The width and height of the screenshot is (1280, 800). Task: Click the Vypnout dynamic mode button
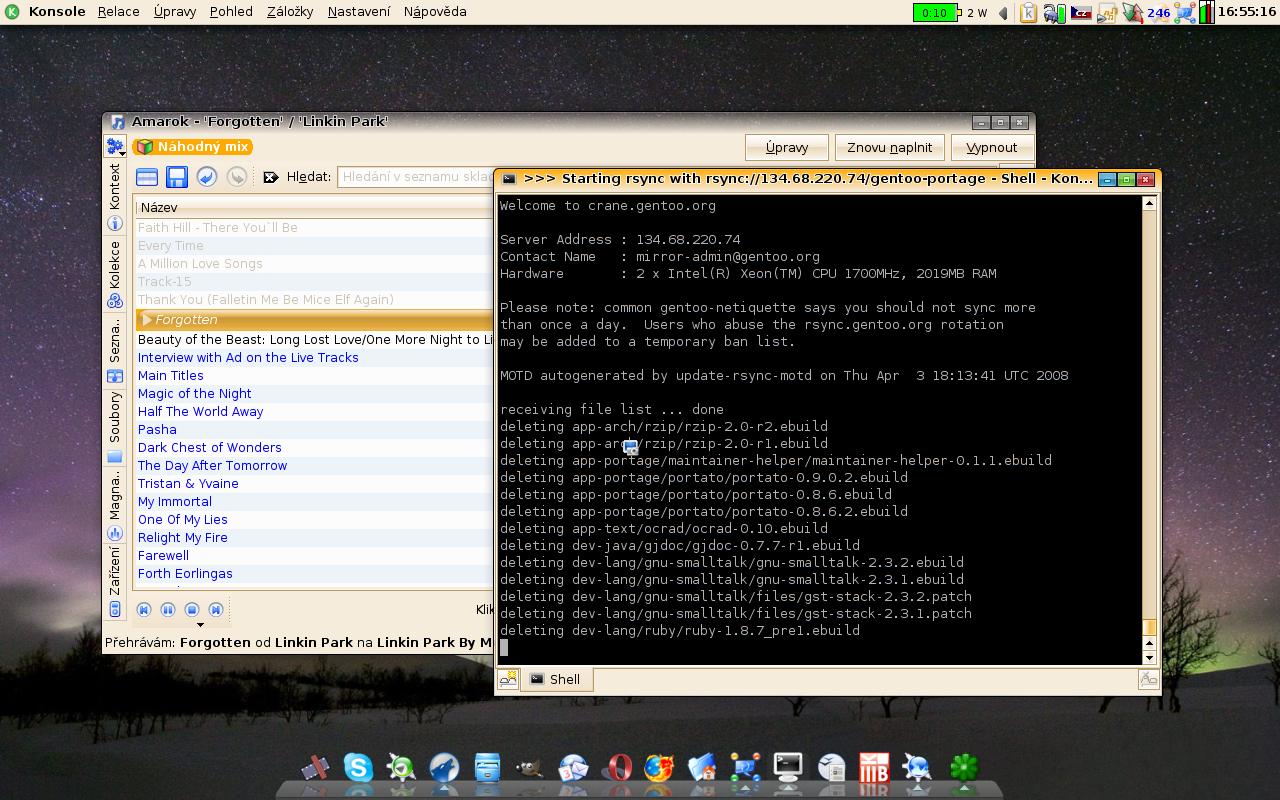pos(991,147)
